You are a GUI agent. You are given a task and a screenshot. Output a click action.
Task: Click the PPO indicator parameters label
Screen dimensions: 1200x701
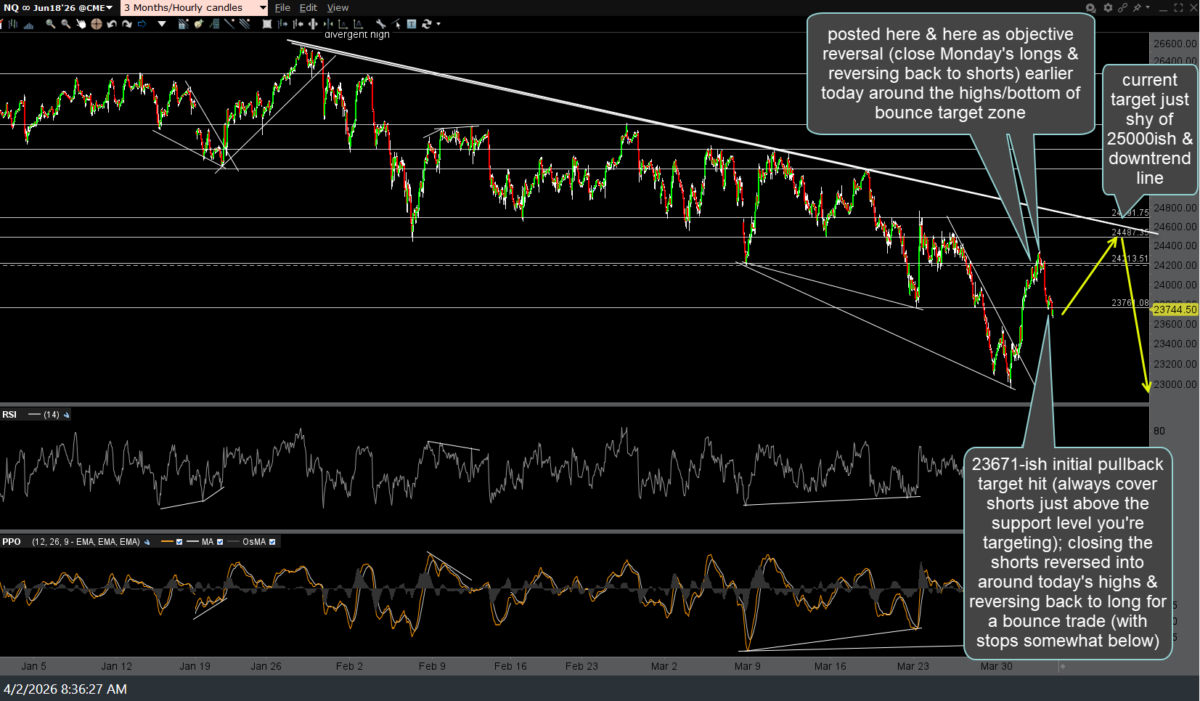(x=85, y=542)
